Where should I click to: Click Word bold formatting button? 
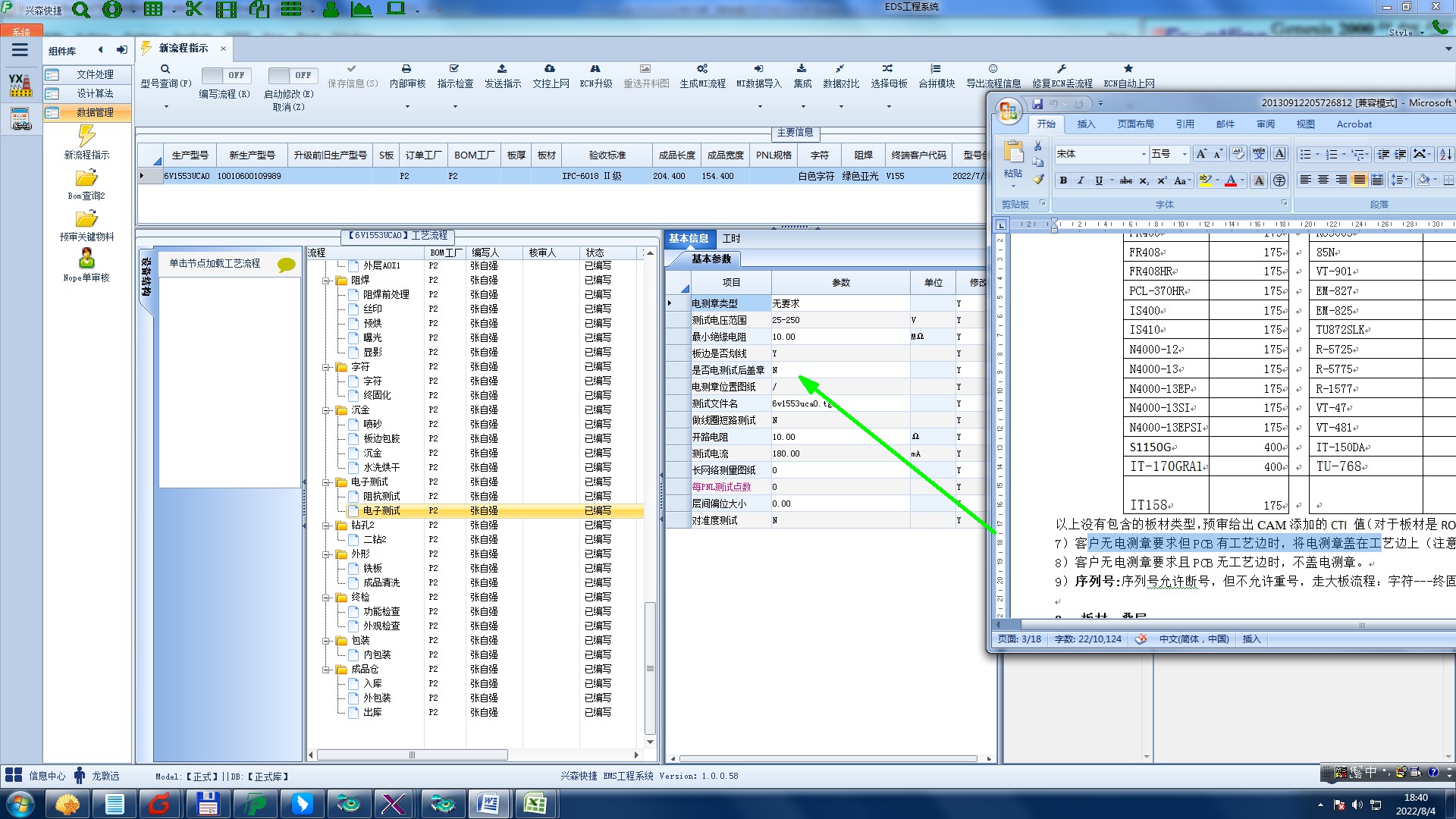coord(1063,180)
